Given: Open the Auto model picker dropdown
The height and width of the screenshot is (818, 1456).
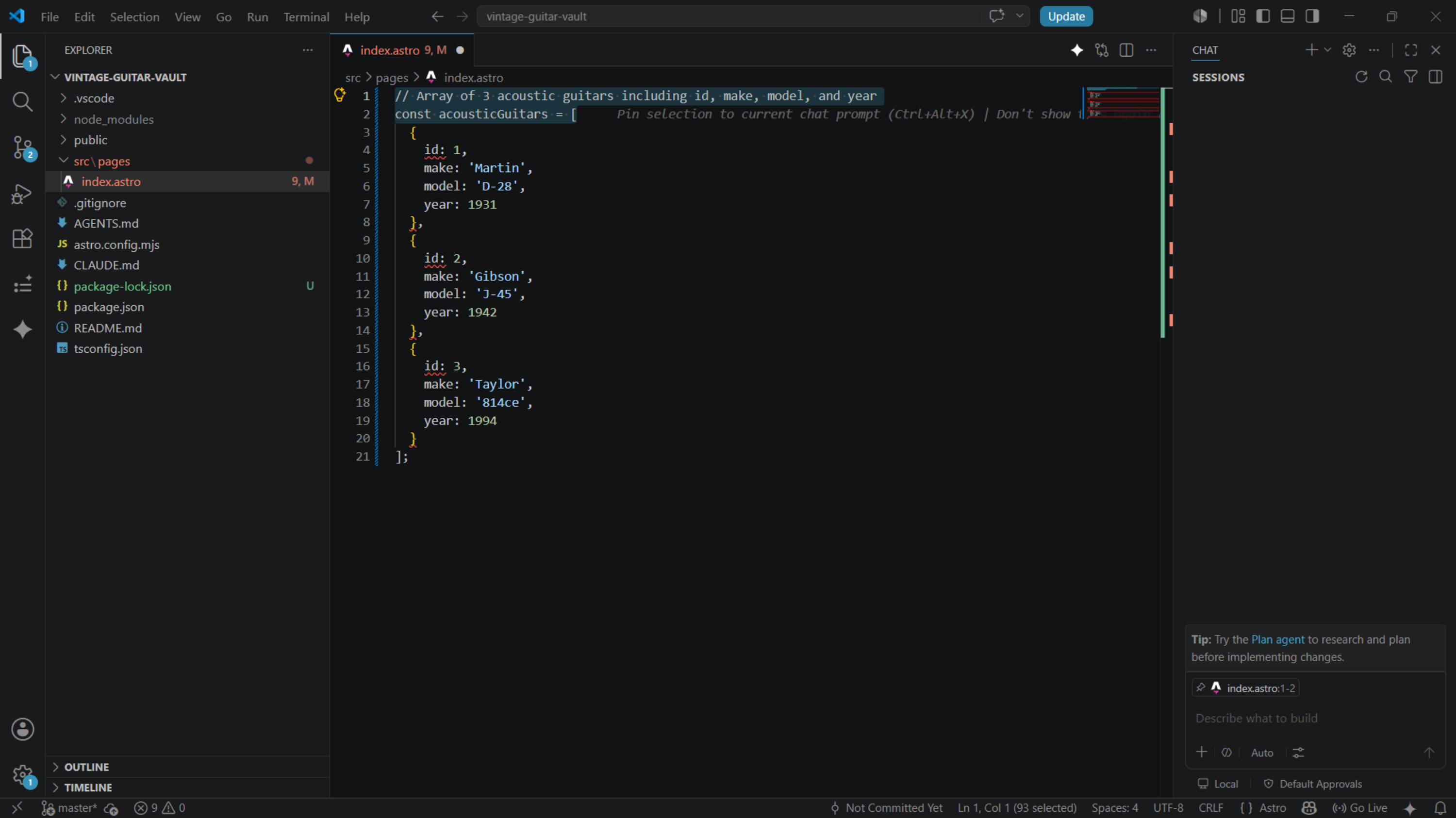Looking at the screenshot, I should coord(1261,753).
